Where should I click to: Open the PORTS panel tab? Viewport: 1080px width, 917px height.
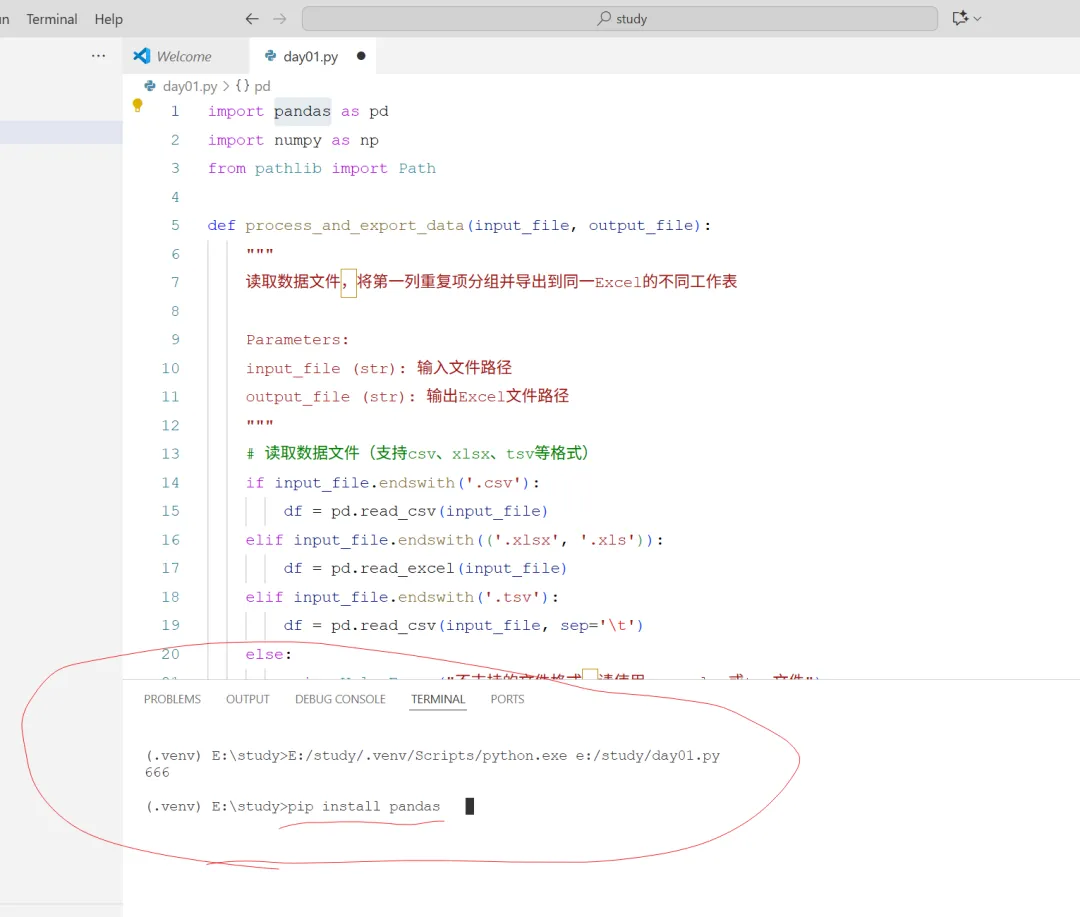(x=508, y=699)
